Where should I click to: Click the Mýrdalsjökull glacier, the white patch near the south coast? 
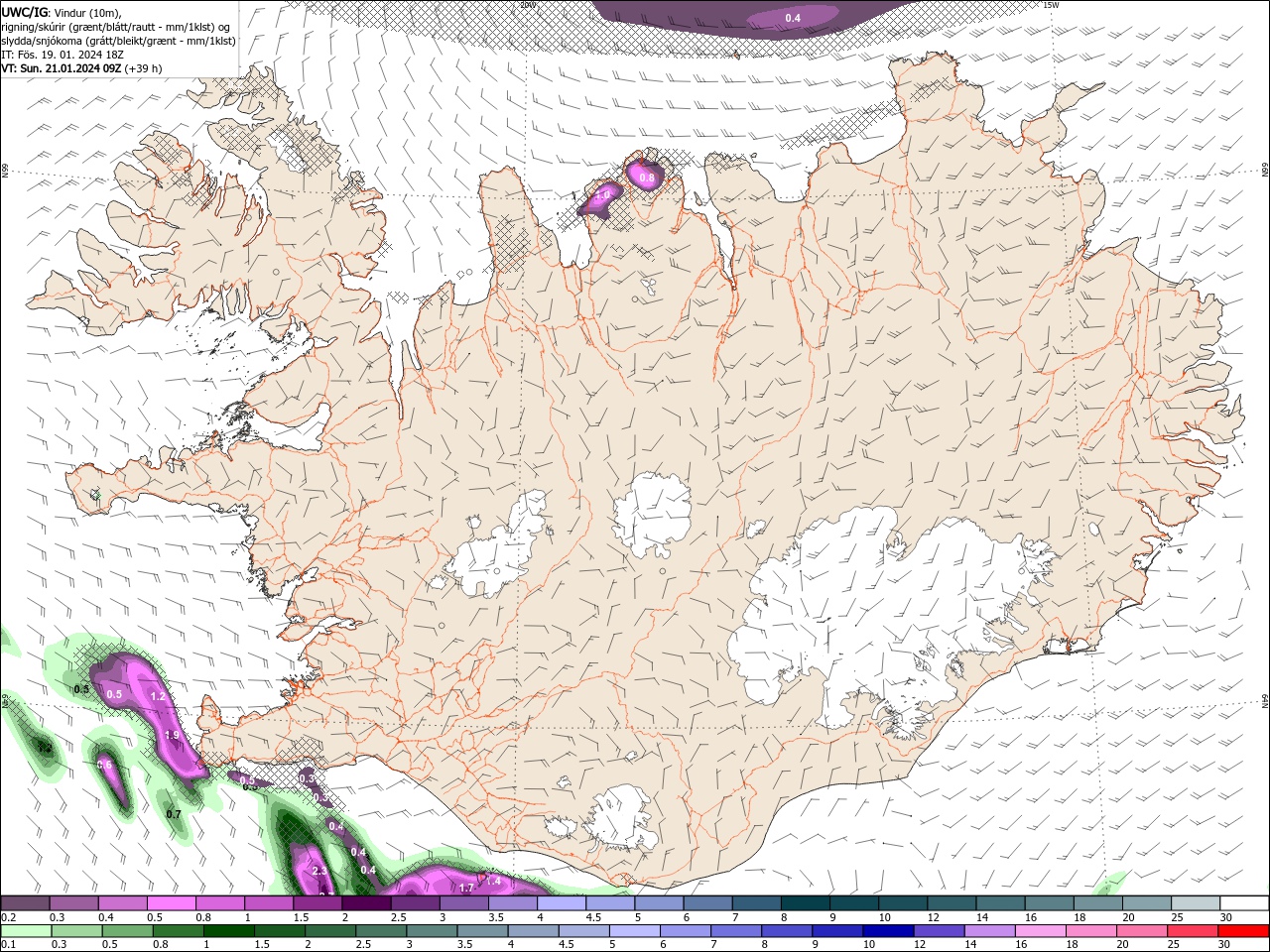click(622, 817)
